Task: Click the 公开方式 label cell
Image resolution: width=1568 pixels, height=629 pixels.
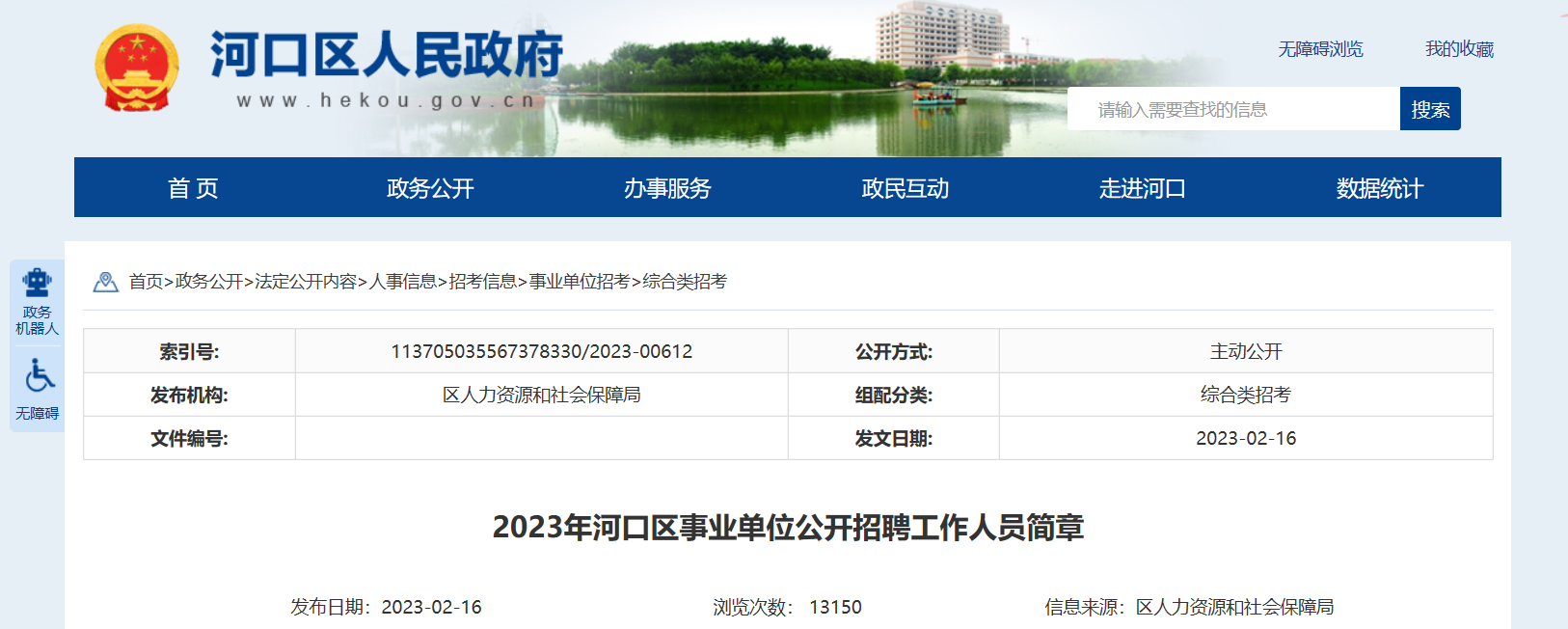Action: (x=894, y=351)
